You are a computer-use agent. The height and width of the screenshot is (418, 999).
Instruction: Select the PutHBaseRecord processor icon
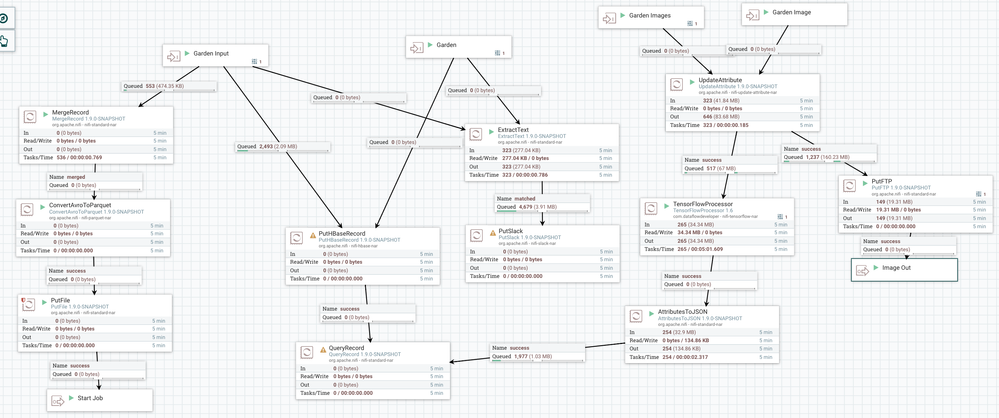click(296, 238)
